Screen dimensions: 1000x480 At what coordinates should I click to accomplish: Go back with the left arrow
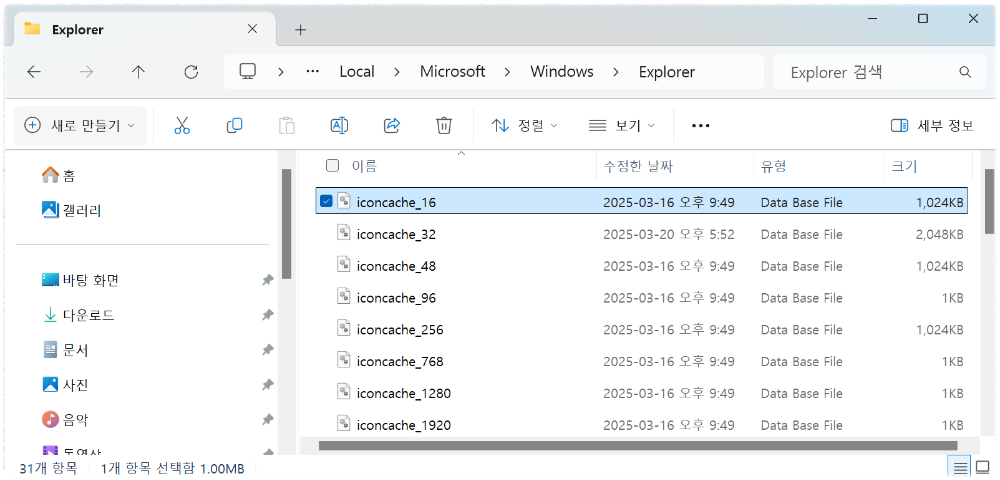[x=34, y=72]
